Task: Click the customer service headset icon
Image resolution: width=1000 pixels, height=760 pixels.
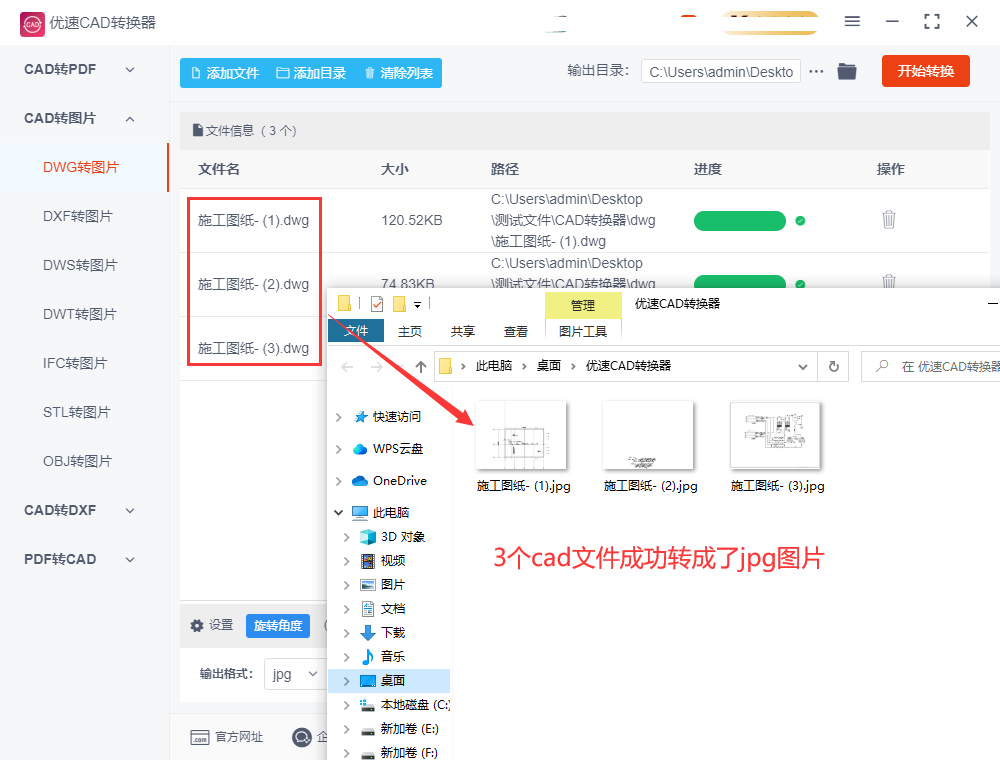Action: (x=302, y=737)
